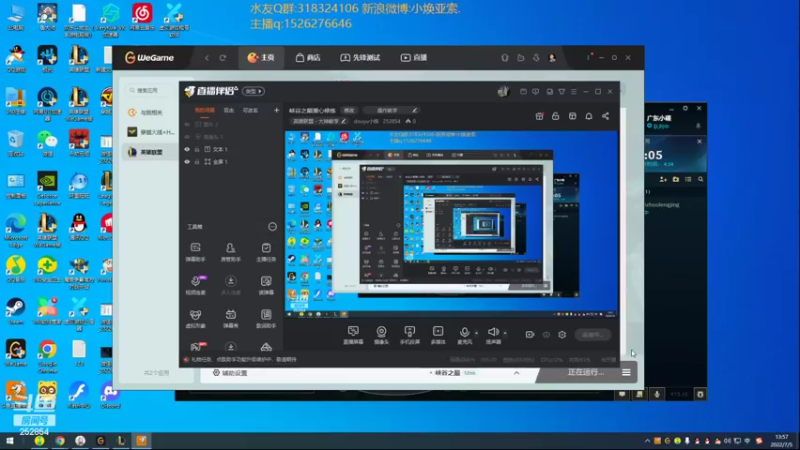Click the lock icon in stream header
Screen dimensions: 800x450
pyautogui.click(x=556, y=116)
